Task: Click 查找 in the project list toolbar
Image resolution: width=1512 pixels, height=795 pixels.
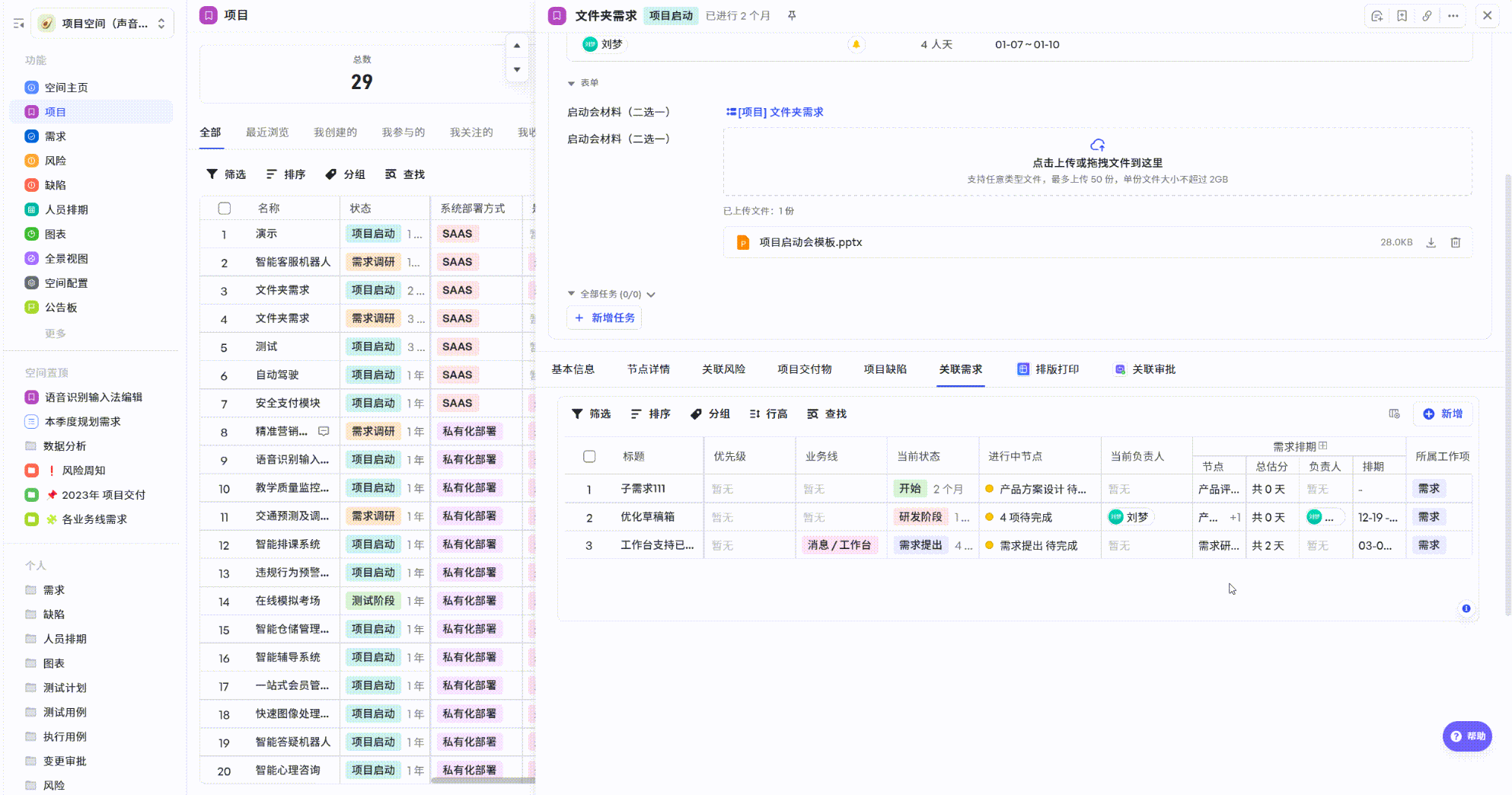Action: (405, 174)
